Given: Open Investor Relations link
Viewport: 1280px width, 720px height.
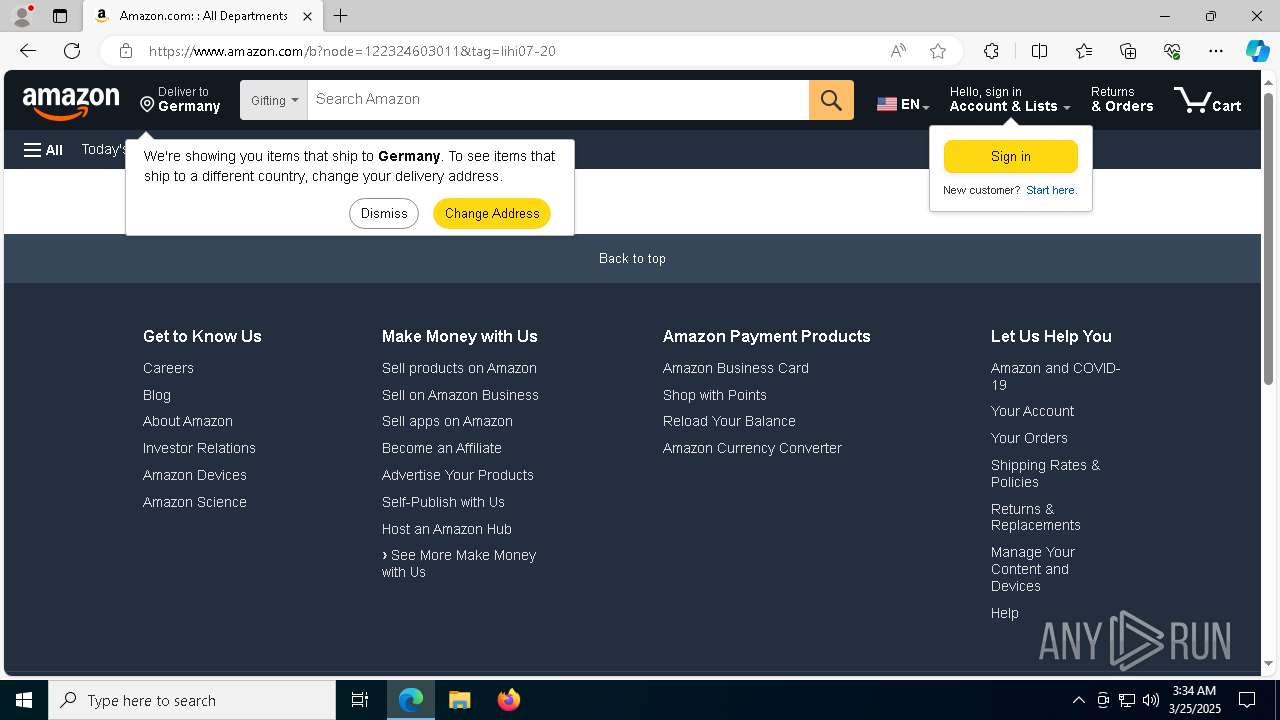Looking at the screenshot, I should [x=199, y=448].
